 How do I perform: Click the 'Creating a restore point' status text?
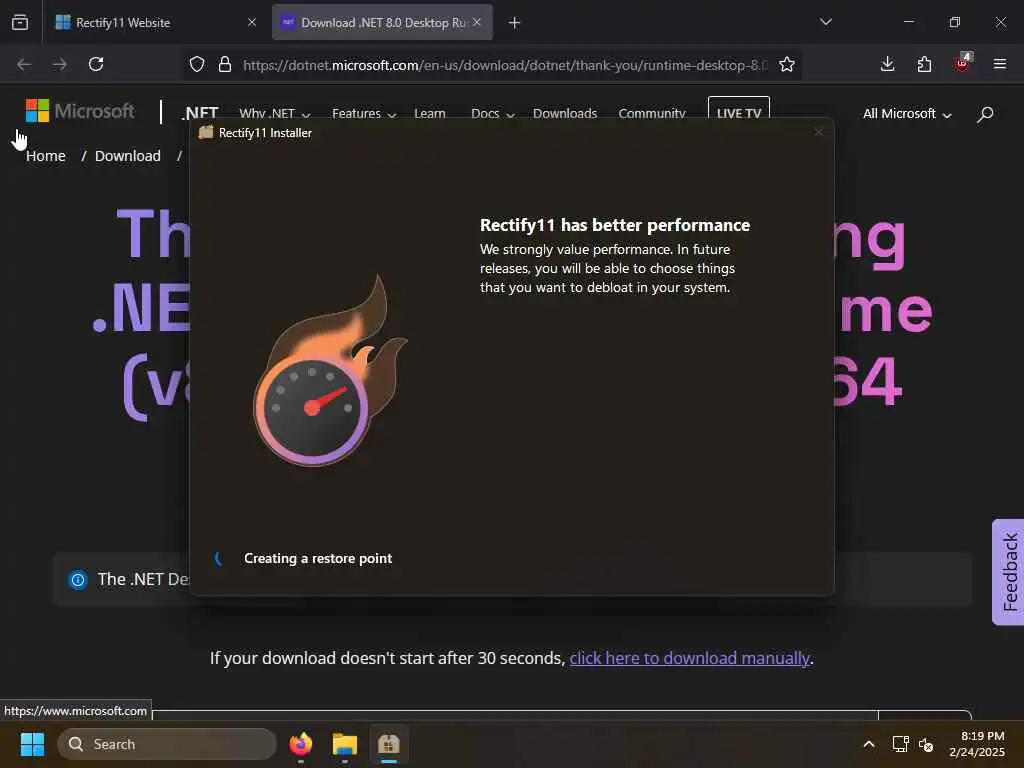318,558
